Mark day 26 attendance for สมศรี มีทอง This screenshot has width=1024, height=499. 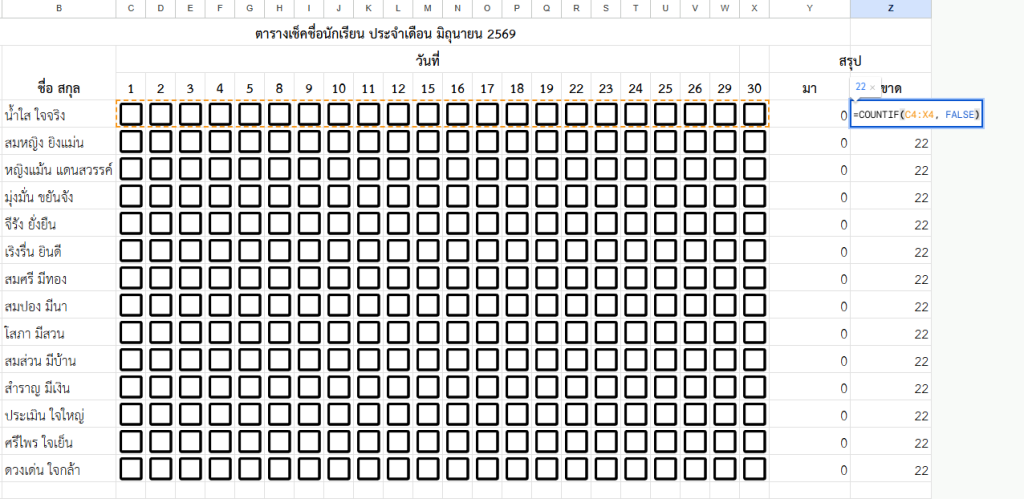(695, 279)
